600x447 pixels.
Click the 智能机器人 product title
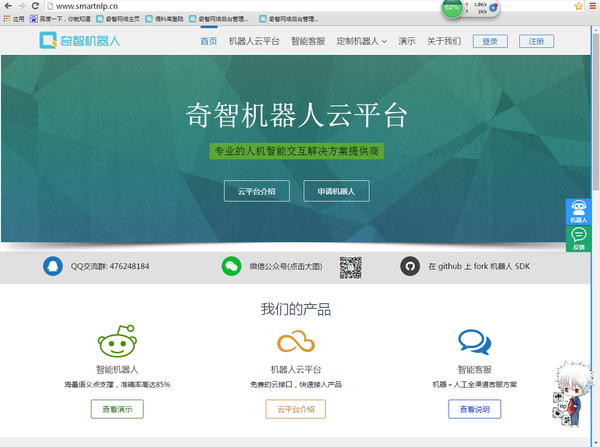pyautogui.click(x=117, y=369)
